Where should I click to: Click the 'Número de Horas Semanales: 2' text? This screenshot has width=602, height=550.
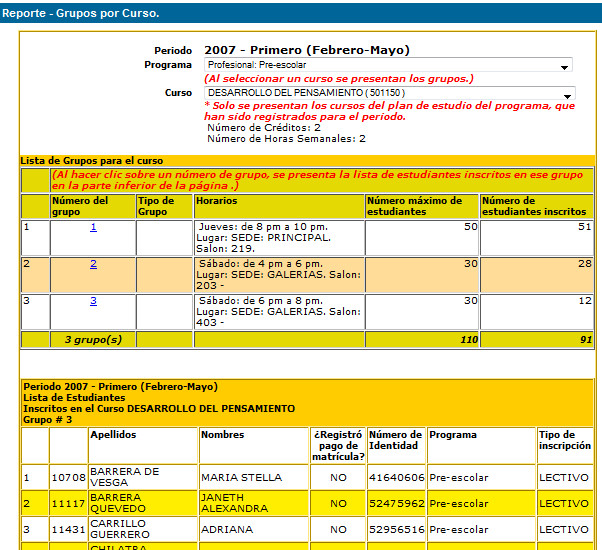click(x=286, y=139)
